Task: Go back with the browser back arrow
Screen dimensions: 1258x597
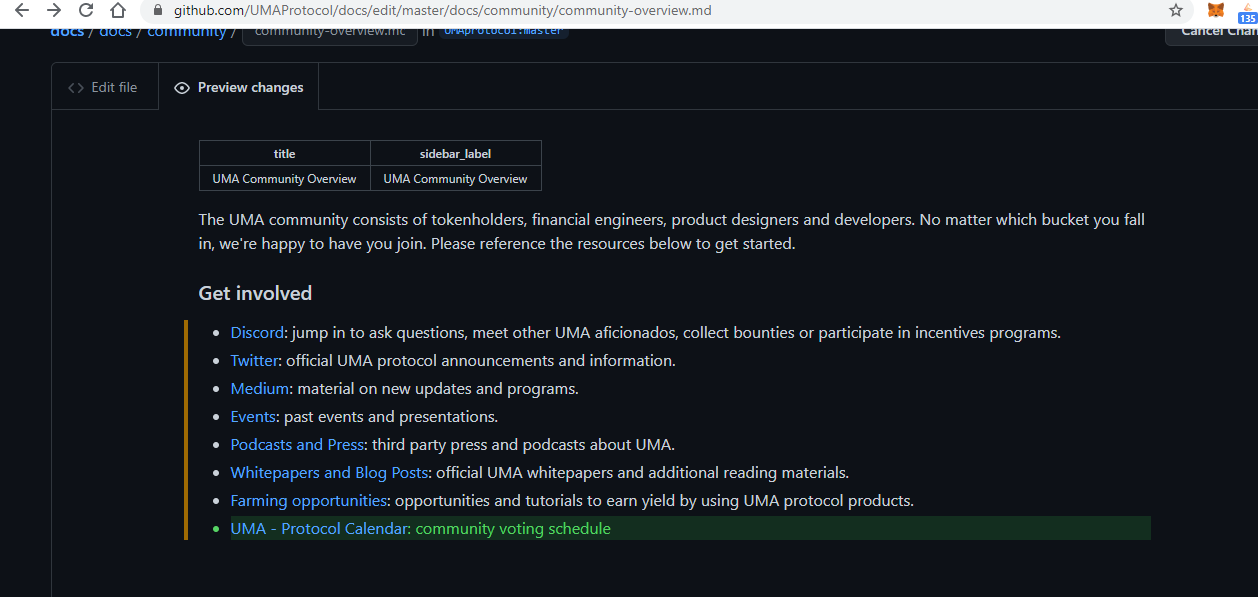Action: (22, 11)
